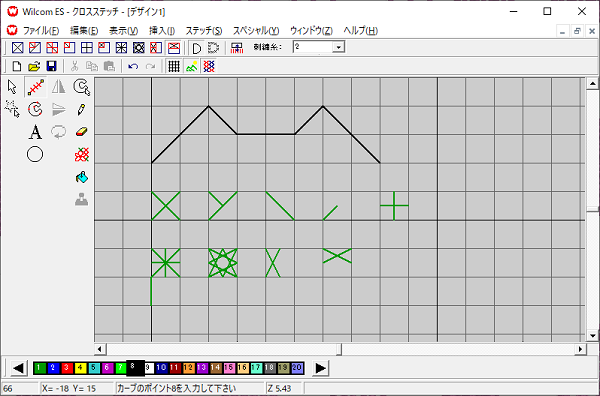Toggle the elongated horizontal cross stitch
This screenshot has height=396, width=600.
(174, 47)
